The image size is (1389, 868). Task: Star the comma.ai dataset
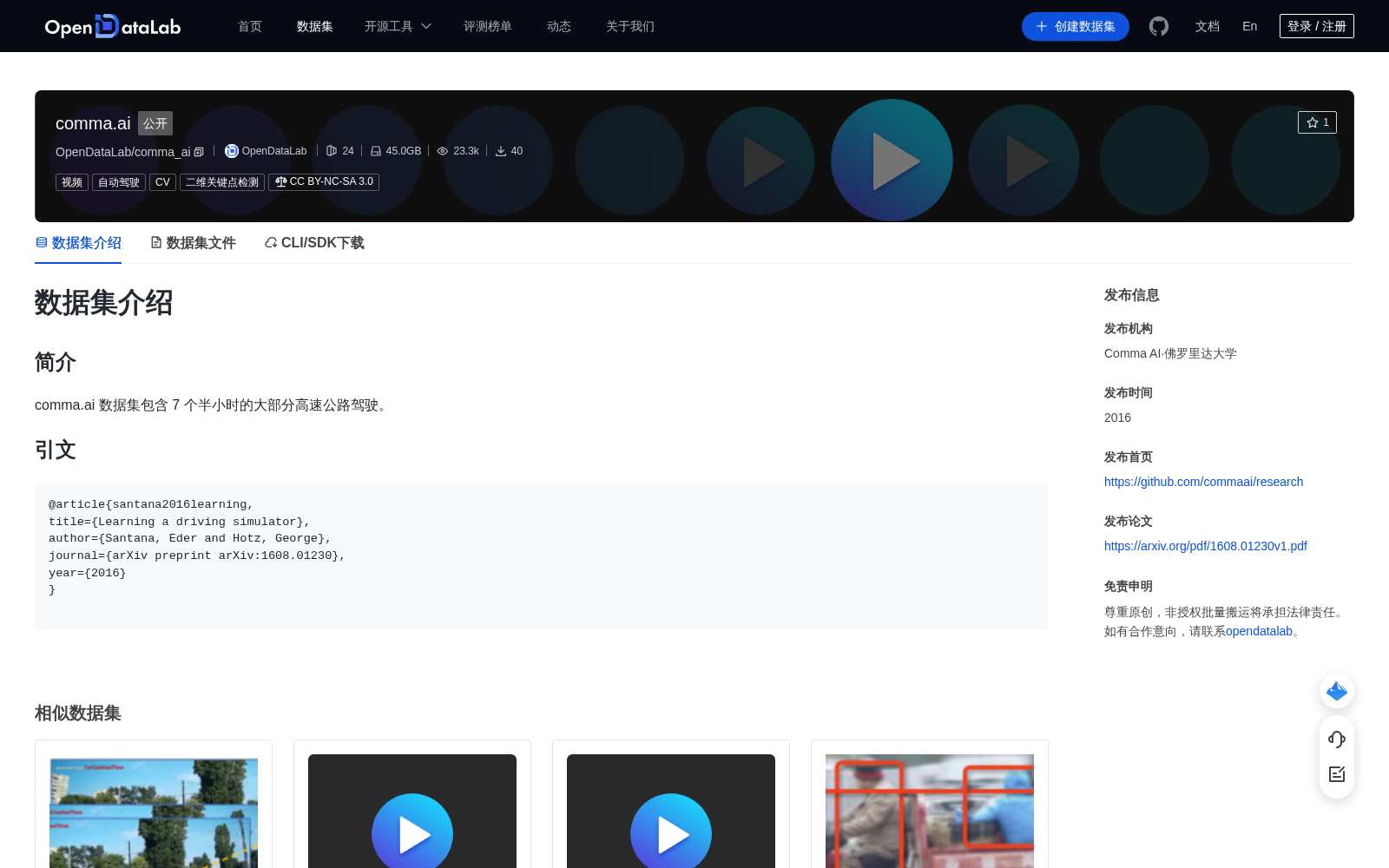[x=1317, y=122]
